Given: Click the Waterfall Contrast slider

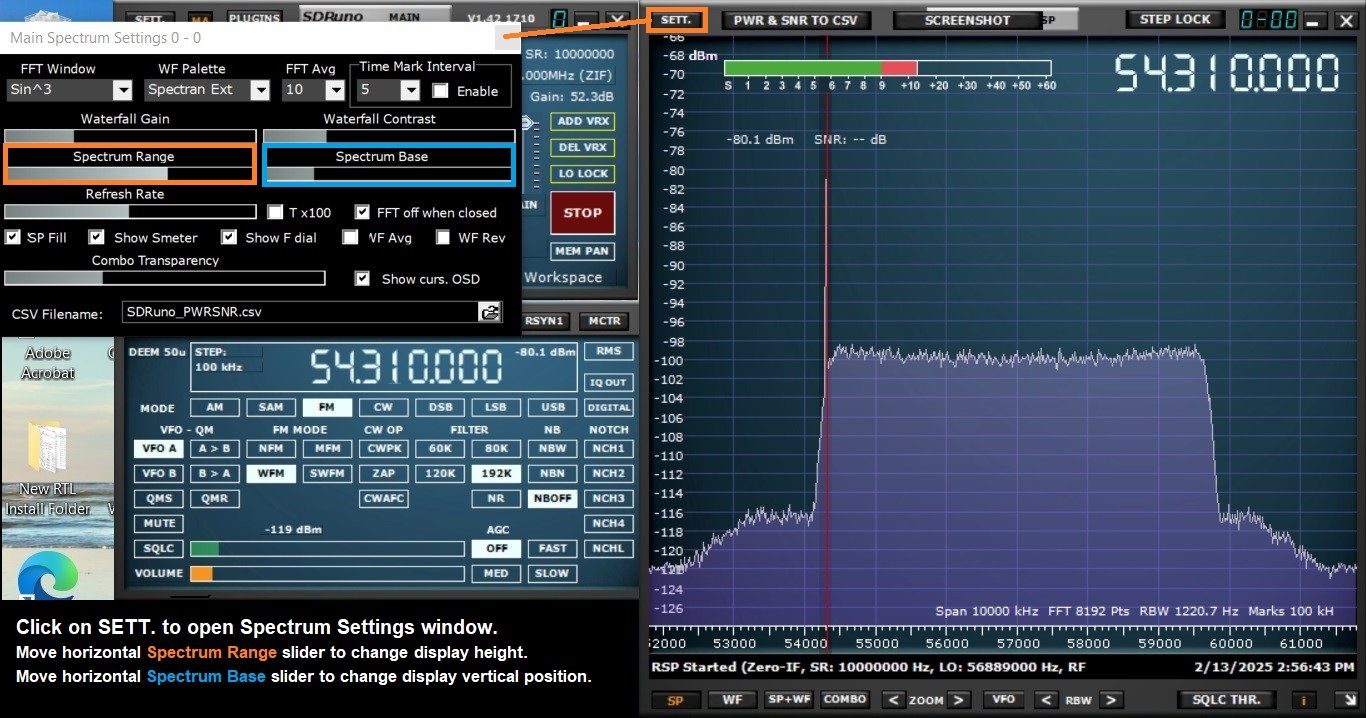Looking at the screenshot, I should 389,135.
